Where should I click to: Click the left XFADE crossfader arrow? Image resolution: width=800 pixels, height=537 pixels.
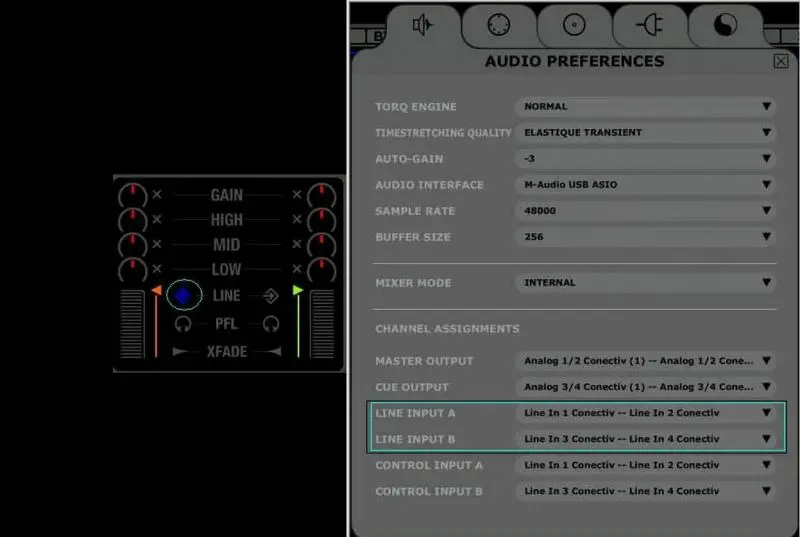coord(181,351)
